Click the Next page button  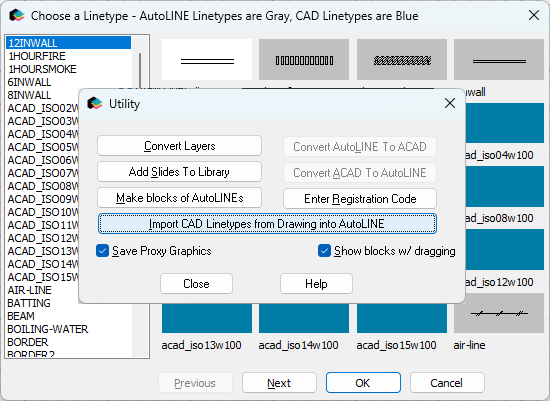[x=279, y=383]
